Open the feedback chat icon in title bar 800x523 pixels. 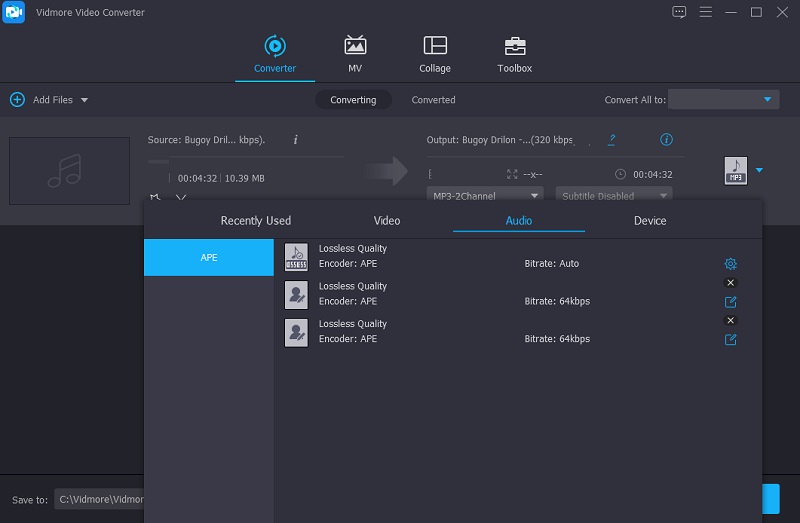680,12
